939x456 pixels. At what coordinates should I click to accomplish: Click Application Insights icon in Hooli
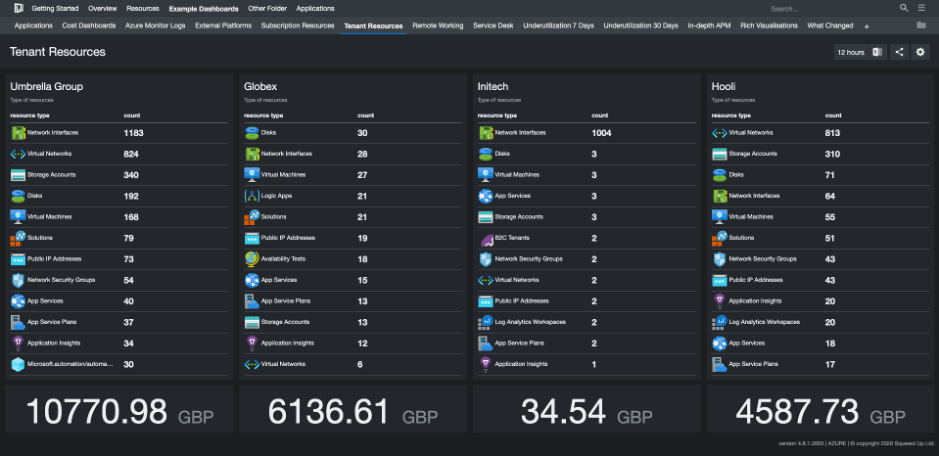[719, 301]
